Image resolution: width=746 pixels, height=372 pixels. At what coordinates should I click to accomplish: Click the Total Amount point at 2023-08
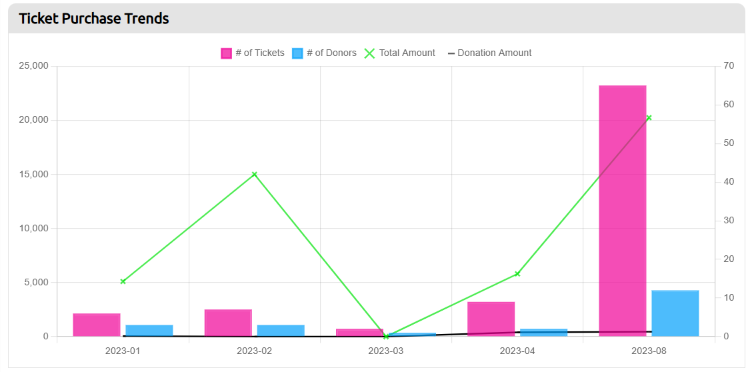coord(649,117)
